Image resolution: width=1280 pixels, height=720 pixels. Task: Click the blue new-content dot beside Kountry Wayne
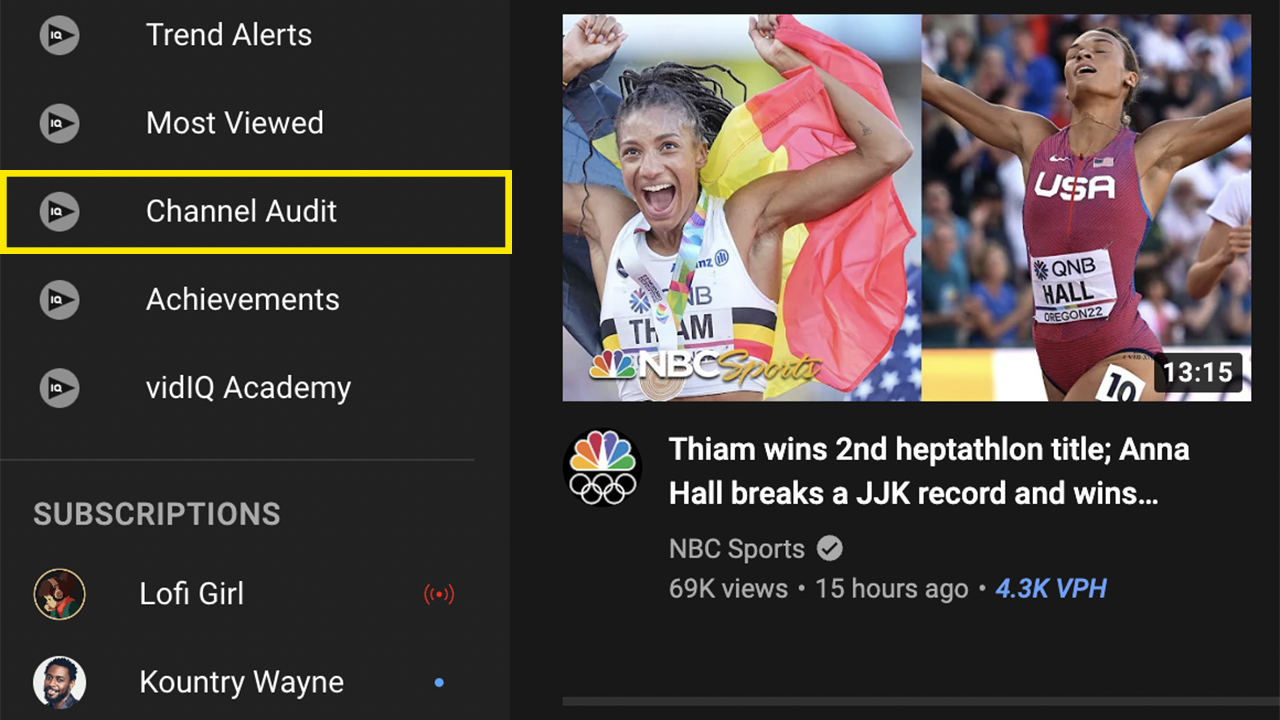439,682
